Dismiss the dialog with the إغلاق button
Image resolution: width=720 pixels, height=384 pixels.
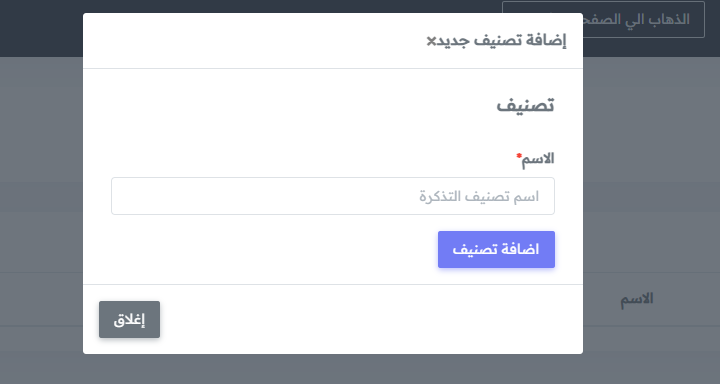coord(129,320)
